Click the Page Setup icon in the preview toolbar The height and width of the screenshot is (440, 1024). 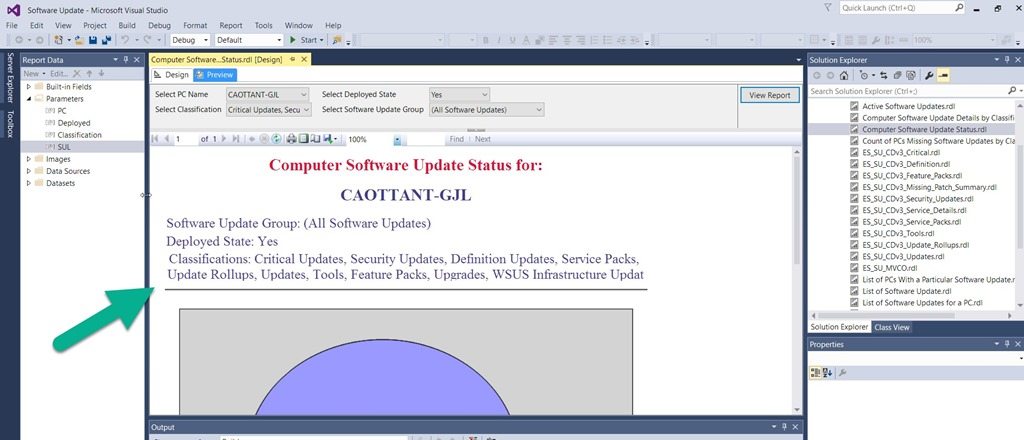pyautogui.click(x=314, y=139)
